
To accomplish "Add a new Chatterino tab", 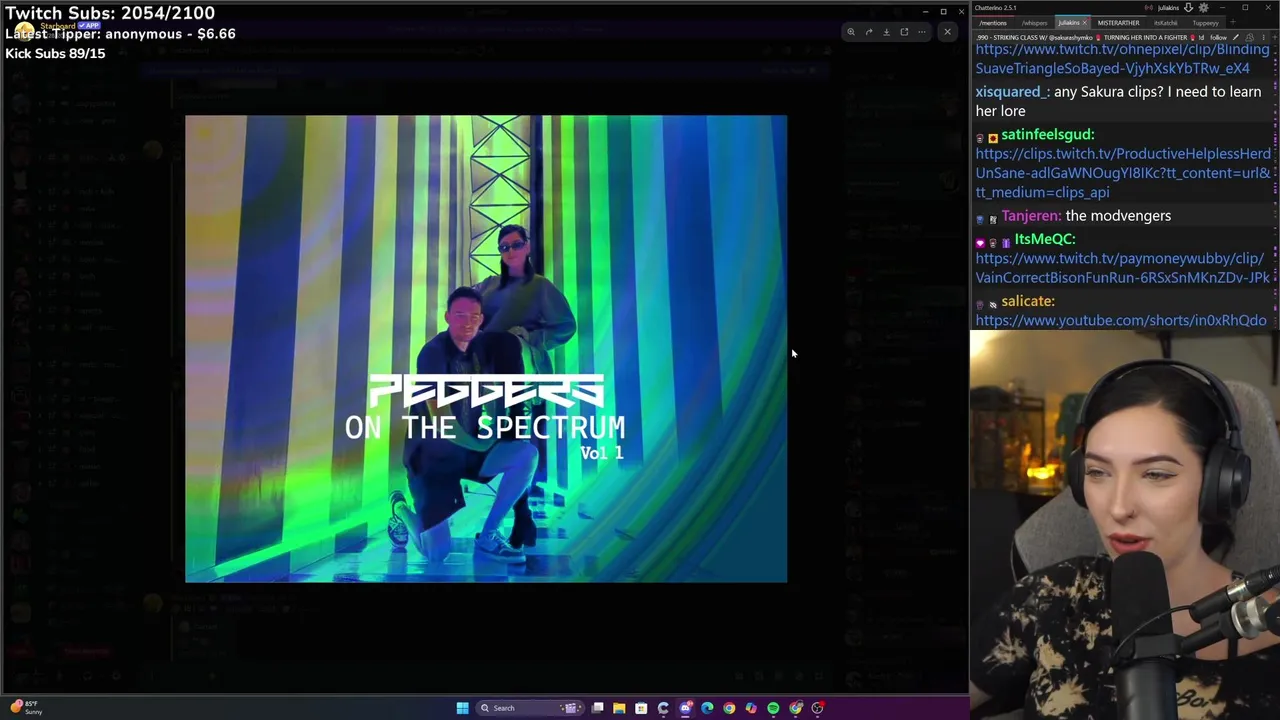I will coord(1233,22).
